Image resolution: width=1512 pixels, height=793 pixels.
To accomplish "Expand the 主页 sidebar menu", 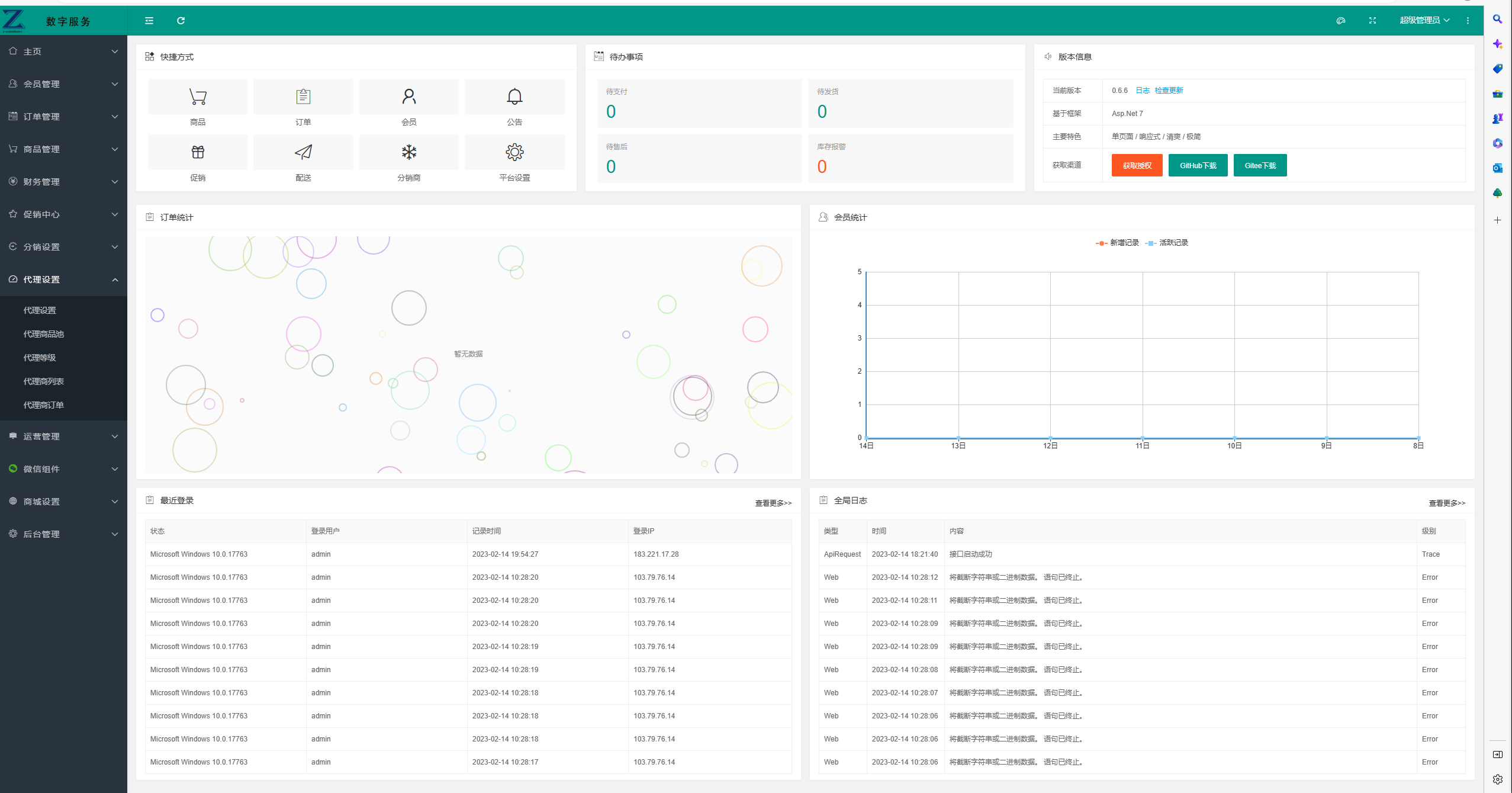I will coord(63,52).
